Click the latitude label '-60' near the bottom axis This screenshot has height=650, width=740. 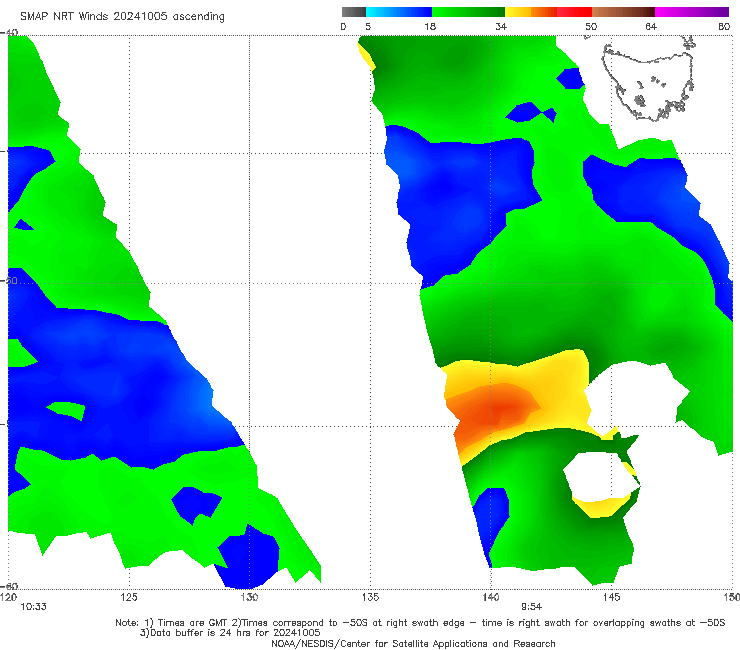point(10,586)
